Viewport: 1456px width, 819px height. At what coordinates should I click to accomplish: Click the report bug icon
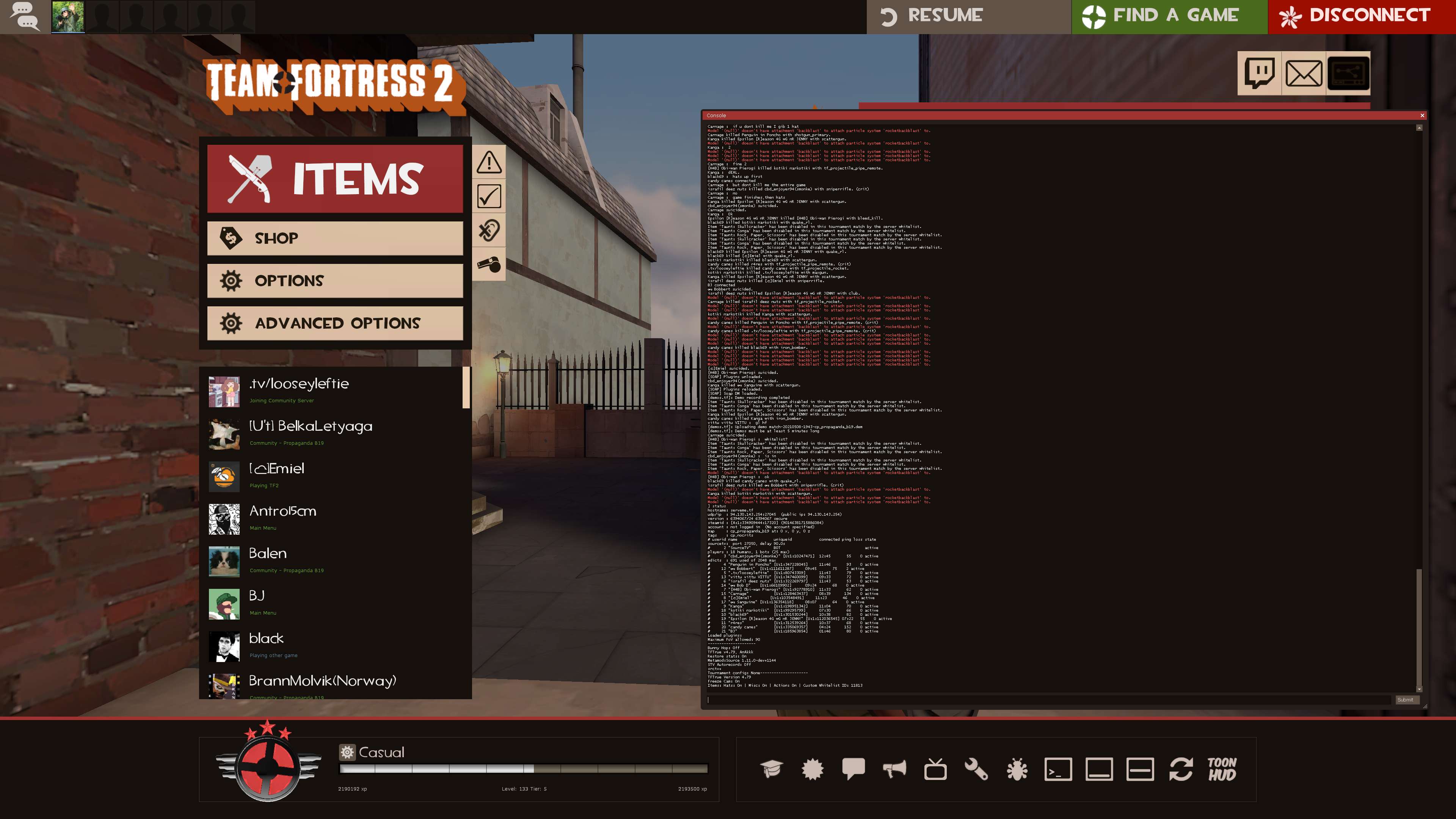1017,769
